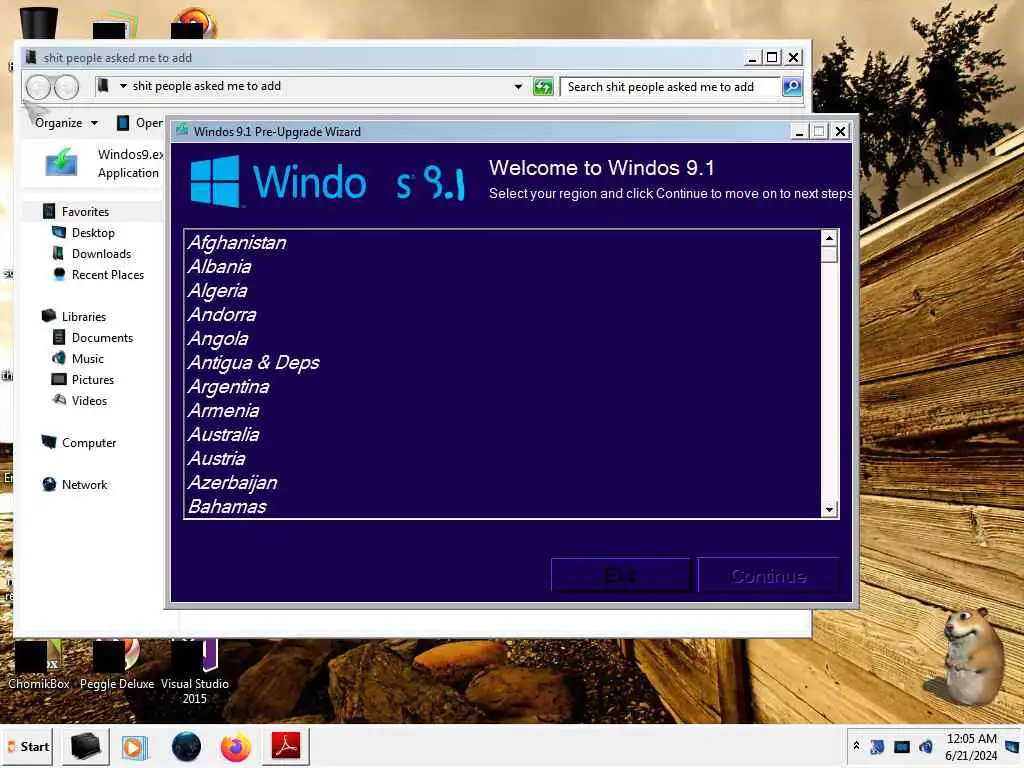Select Peggle Deluxe desktop shortcut
1024x768 pixels.
pyautogui.click(x=117, y=666)
